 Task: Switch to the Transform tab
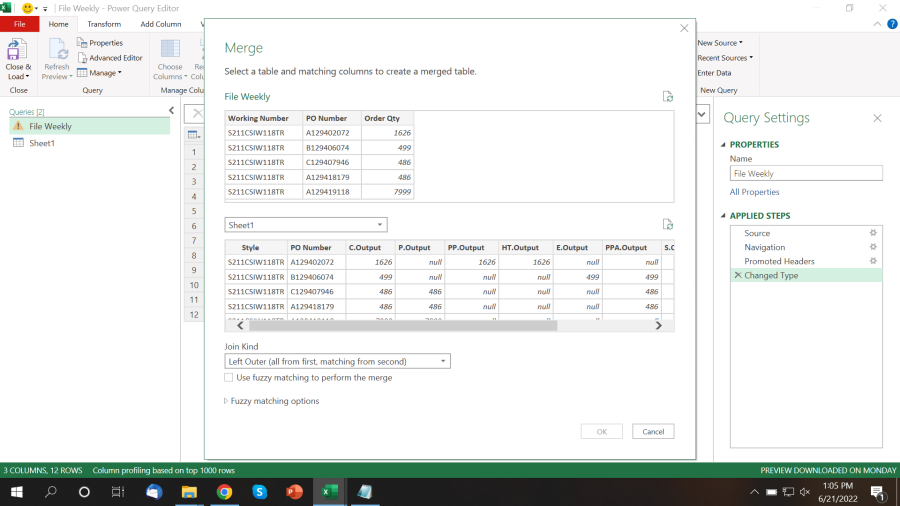click(x=104, y=24)
